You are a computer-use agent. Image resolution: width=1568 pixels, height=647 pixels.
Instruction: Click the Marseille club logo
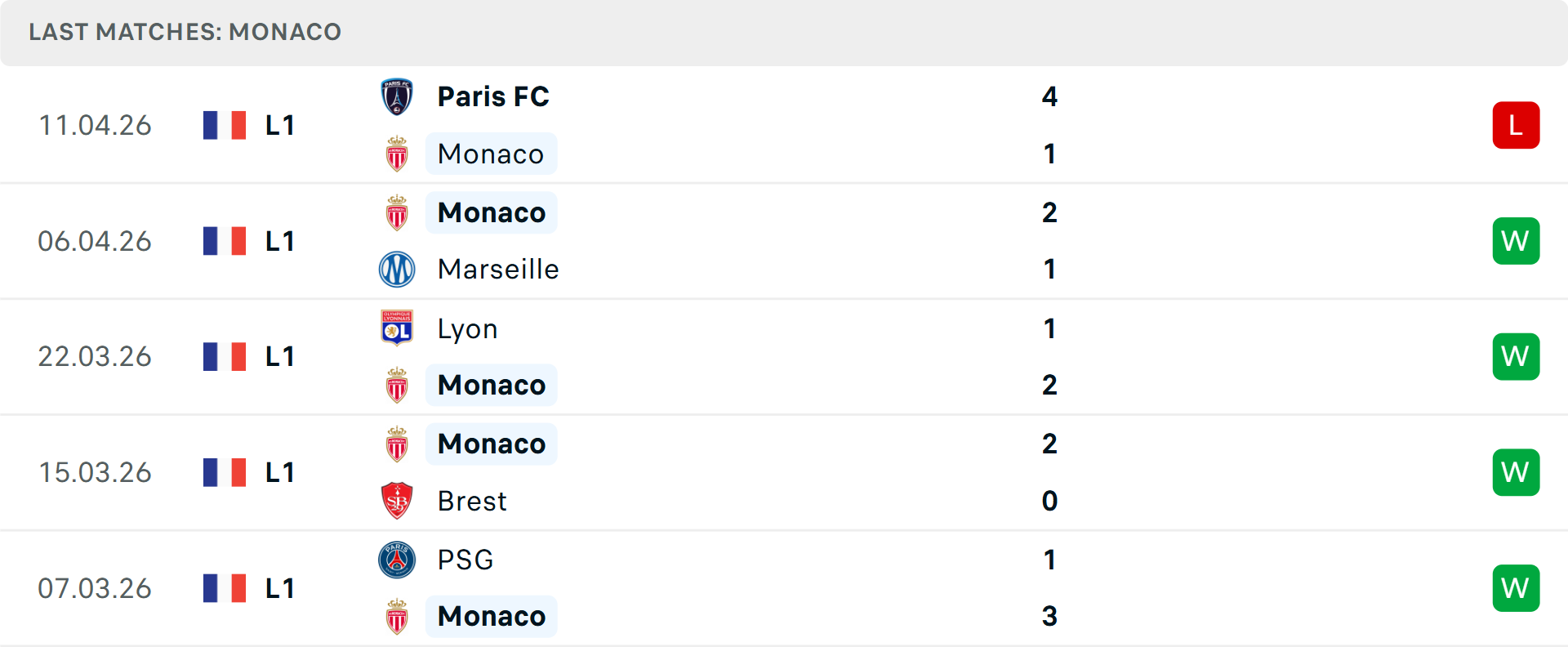tap(397, 270)
